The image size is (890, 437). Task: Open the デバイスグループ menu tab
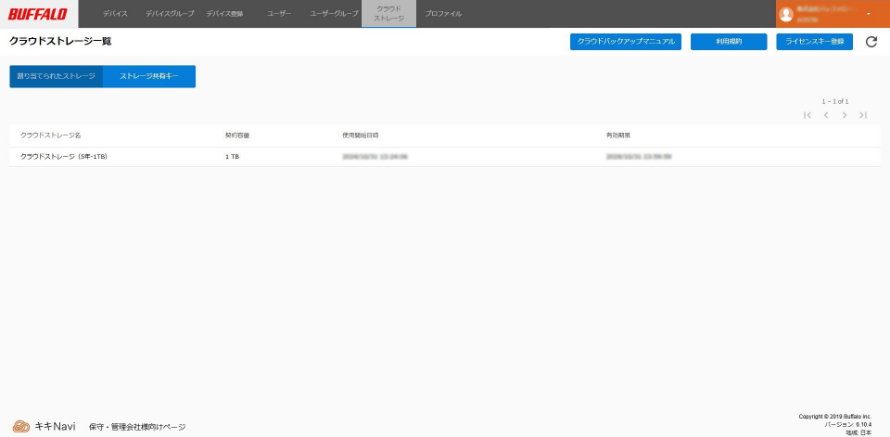[x=170, y=14]
